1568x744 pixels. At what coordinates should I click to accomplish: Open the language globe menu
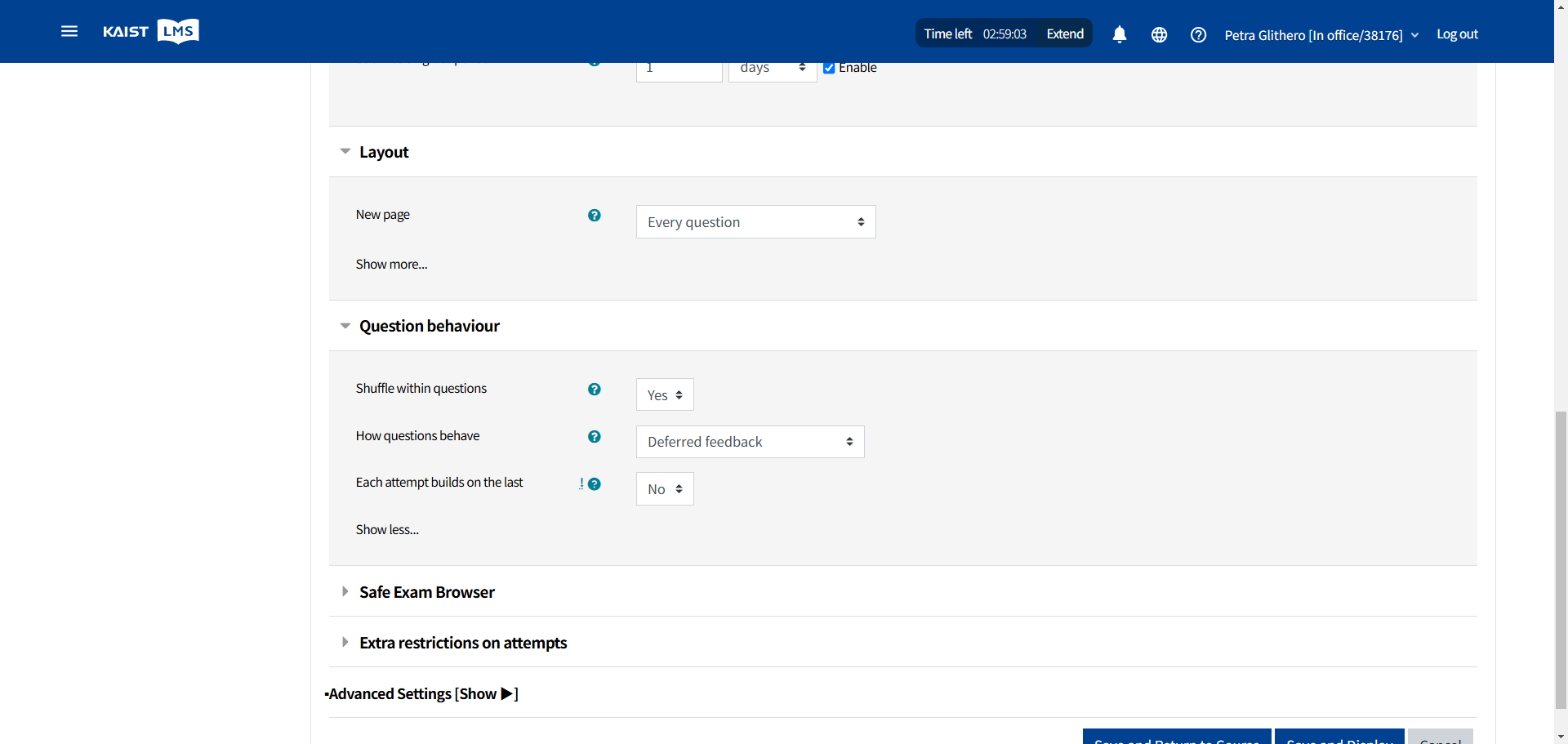coord(1159,34)
